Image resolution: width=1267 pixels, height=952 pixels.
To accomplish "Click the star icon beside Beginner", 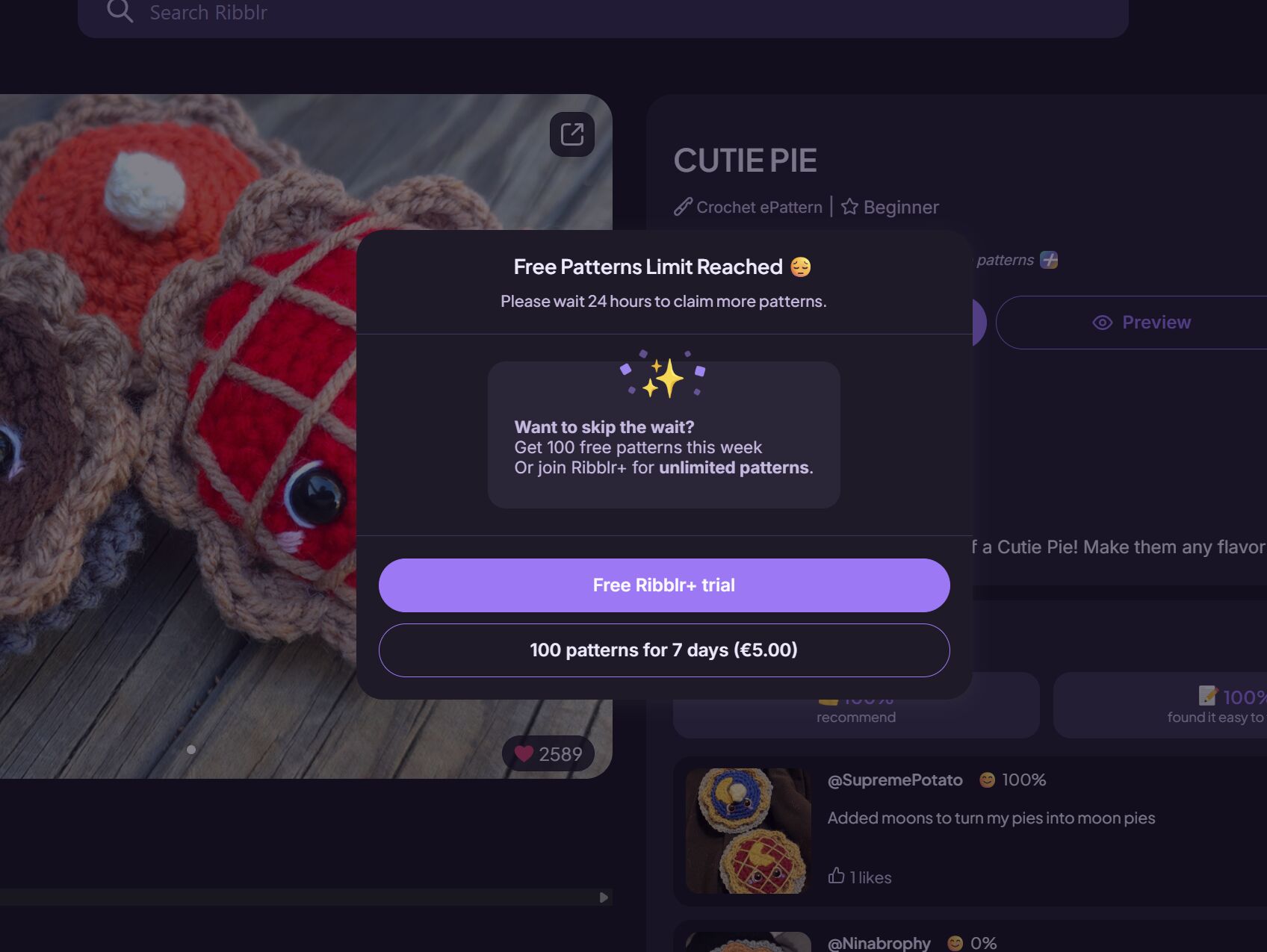I will tap(849, 207).
